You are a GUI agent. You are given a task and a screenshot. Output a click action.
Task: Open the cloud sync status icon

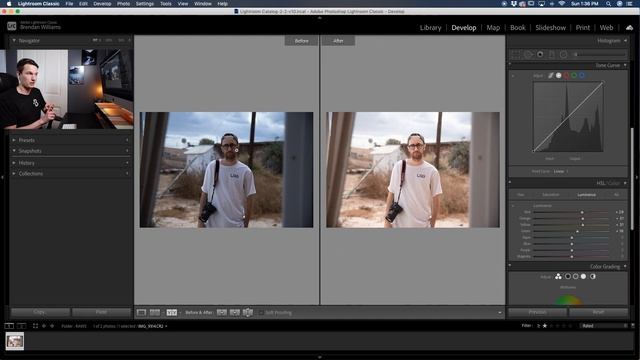pyautogui.click(x=629, y=28)
